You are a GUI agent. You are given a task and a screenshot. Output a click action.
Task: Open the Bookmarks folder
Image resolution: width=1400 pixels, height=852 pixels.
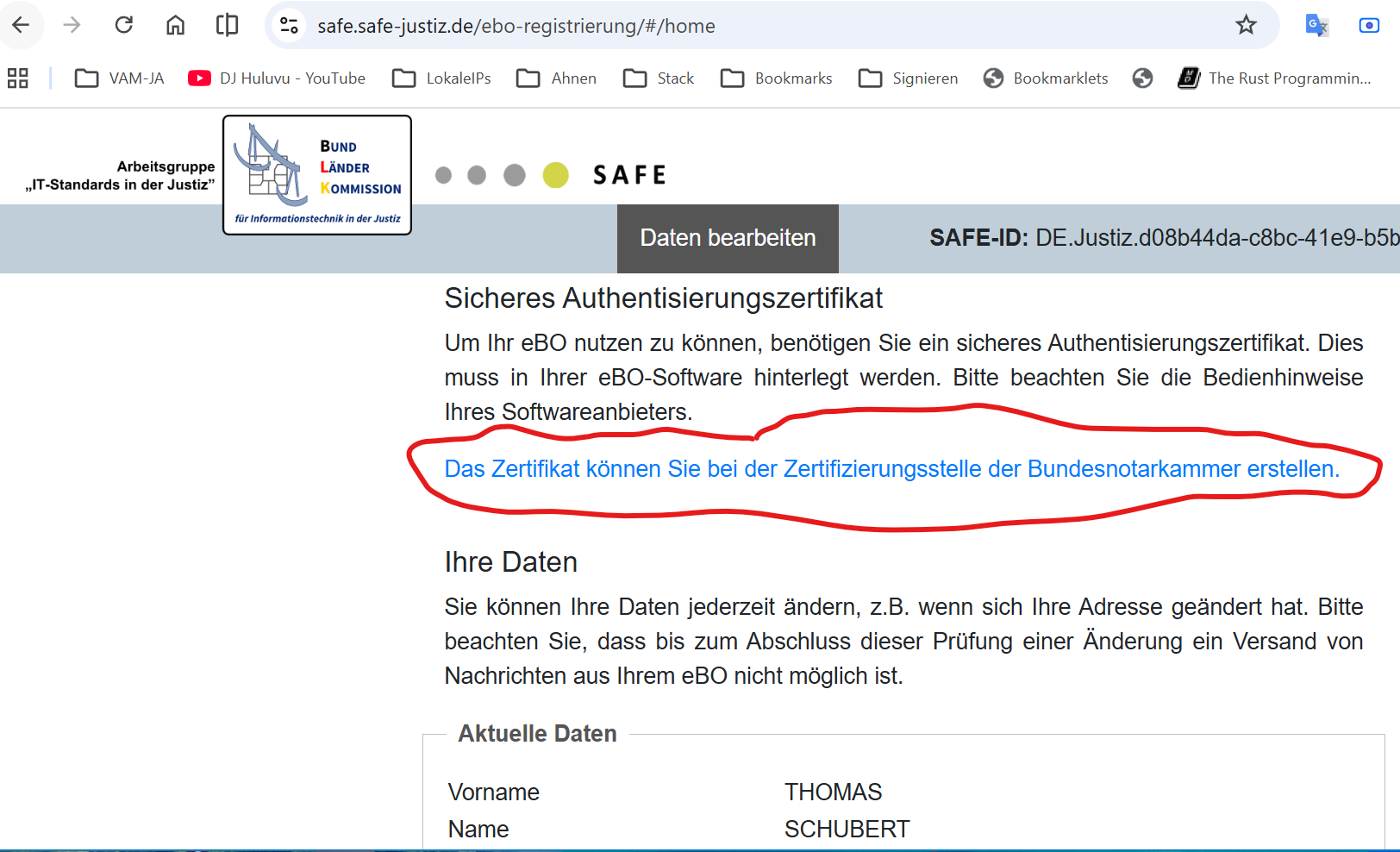coord(777,78)
